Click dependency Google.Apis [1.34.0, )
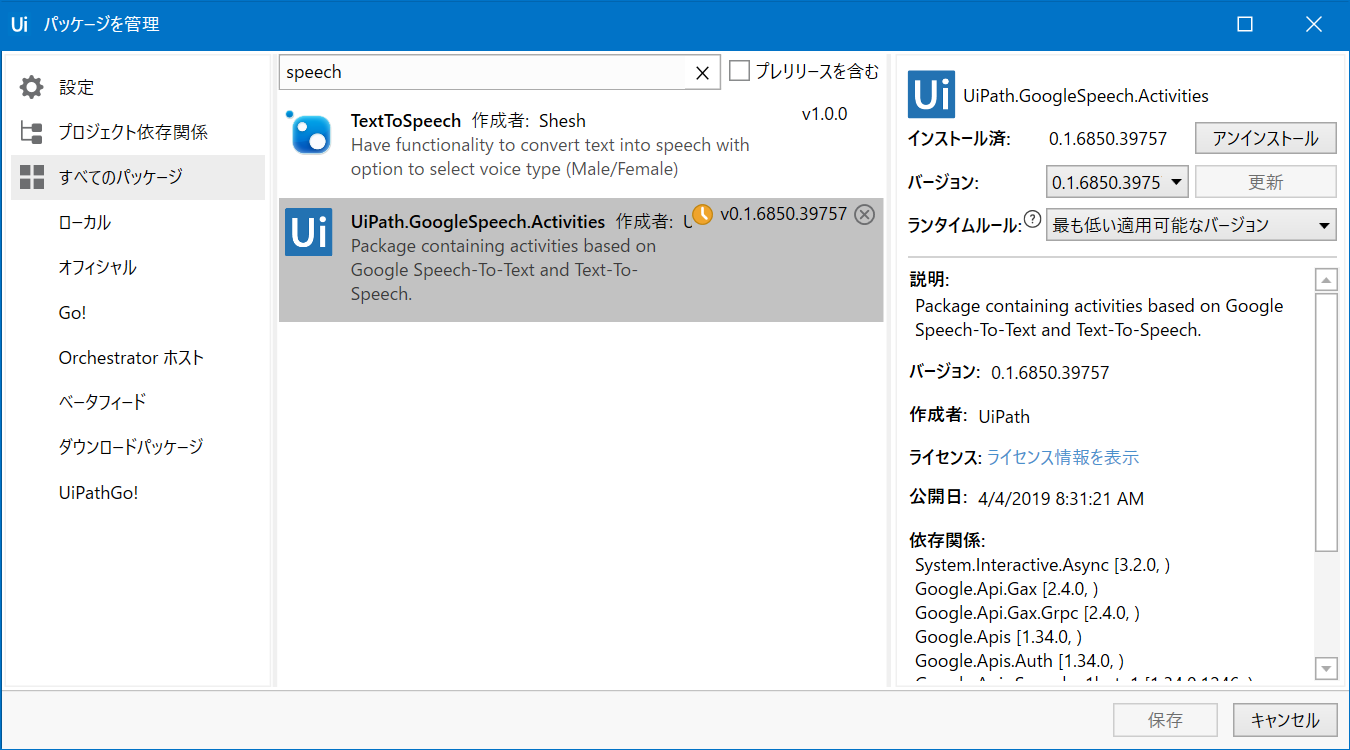Screen dimensions: 1350x750 998,637
